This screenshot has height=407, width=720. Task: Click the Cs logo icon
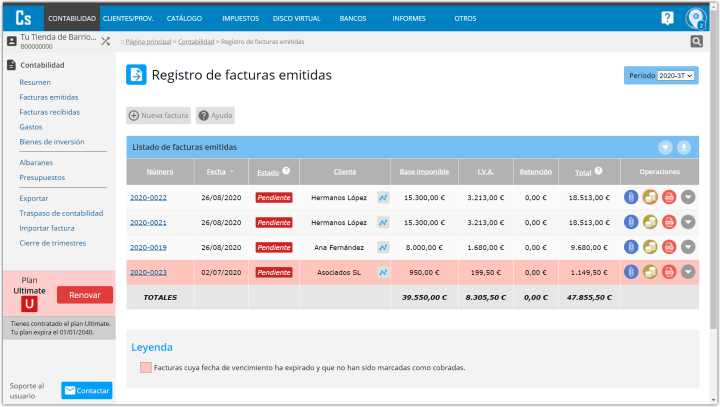click(x=23, y=18)
